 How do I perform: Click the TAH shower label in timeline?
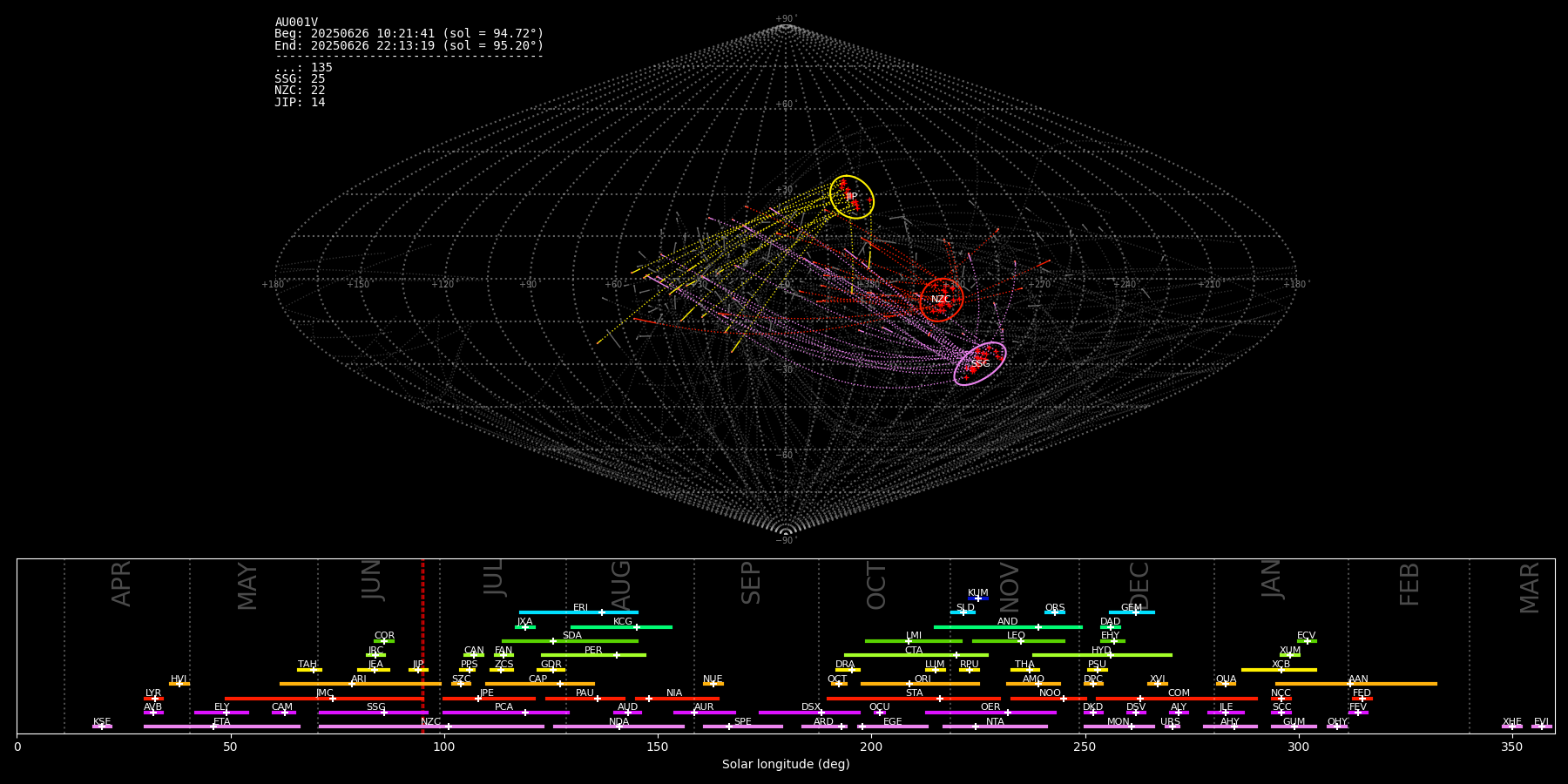point(308,665)
